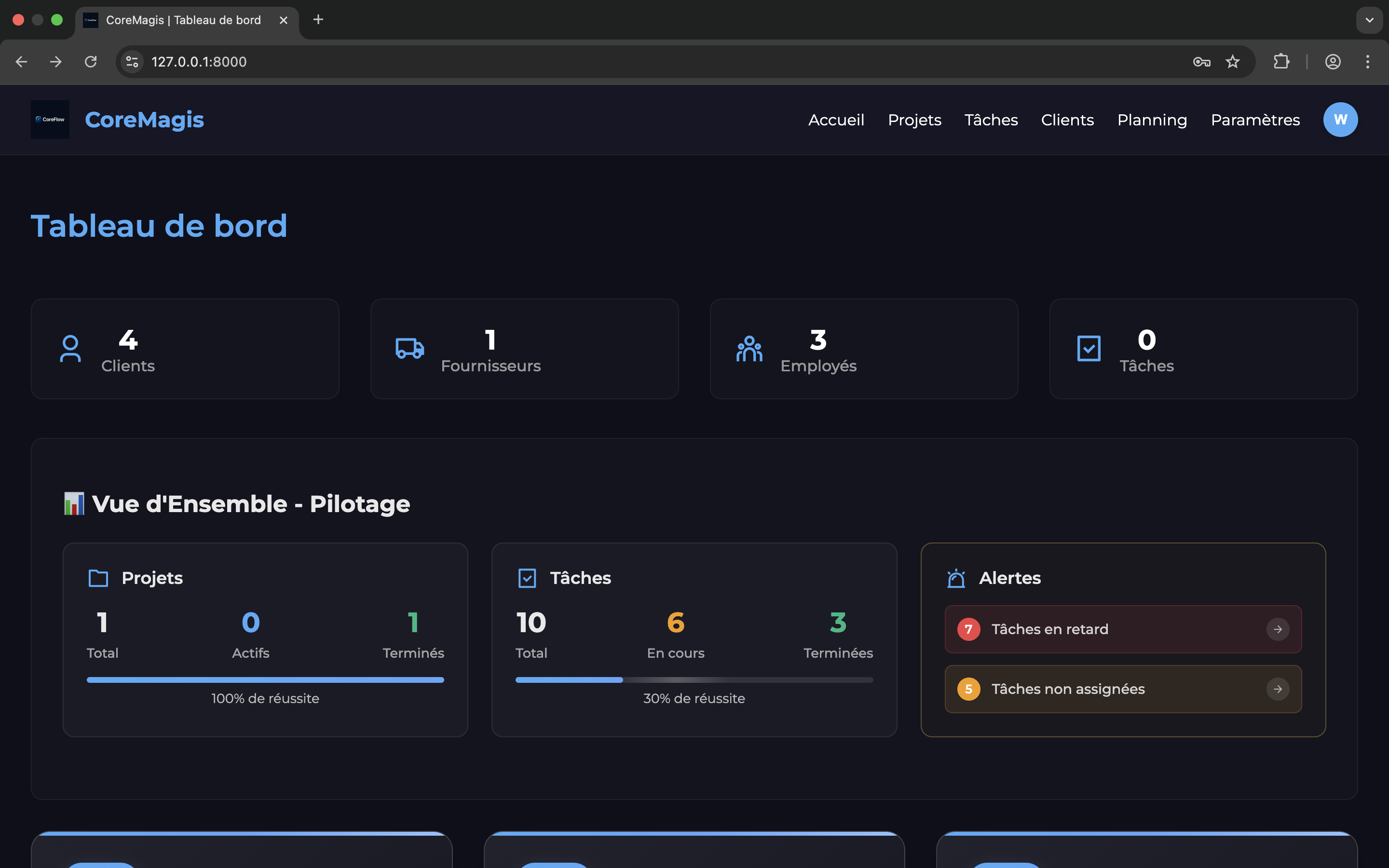Click the Tâches 30% progress bar

[x=694, y=680]
